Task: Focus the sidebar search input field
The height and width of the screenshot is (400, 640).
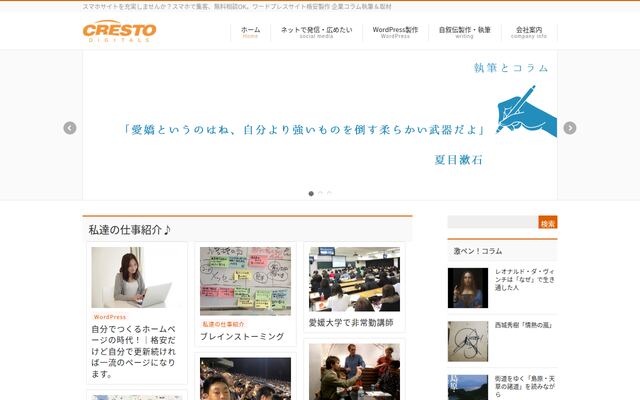Action: 493,222
